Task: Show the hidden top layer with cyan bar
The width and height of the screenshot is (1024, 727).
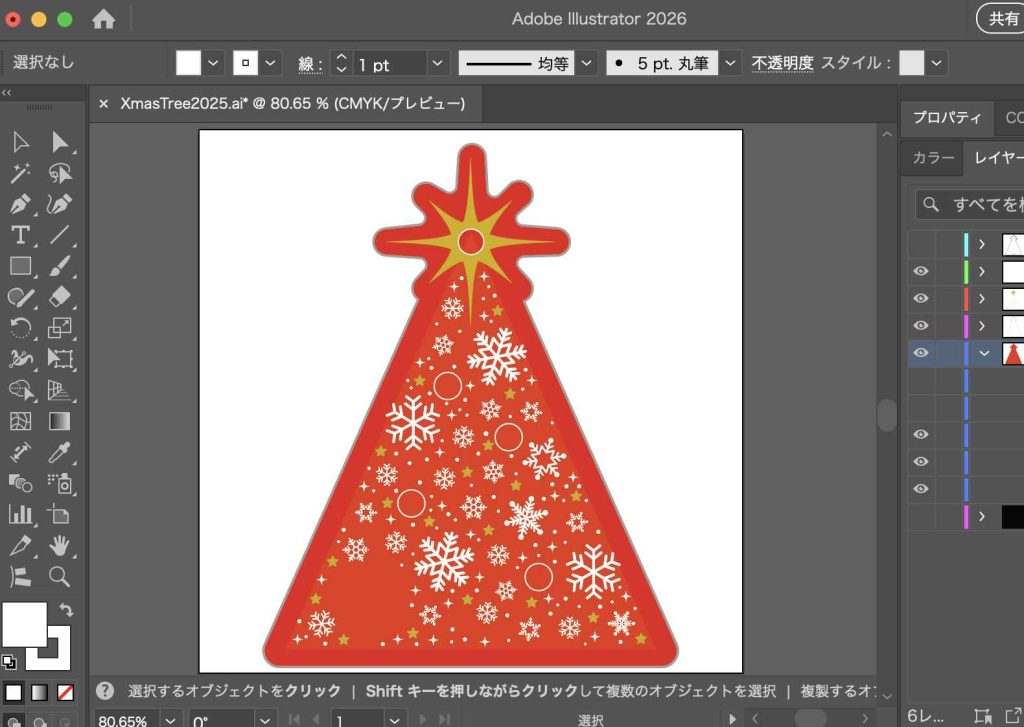Action: (x=921, y=244)
